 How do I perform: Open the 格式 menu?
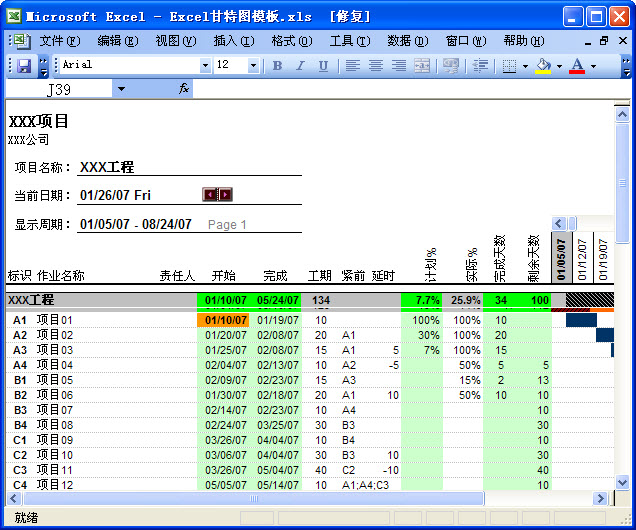pyautogui.click(x=291, y=41)
